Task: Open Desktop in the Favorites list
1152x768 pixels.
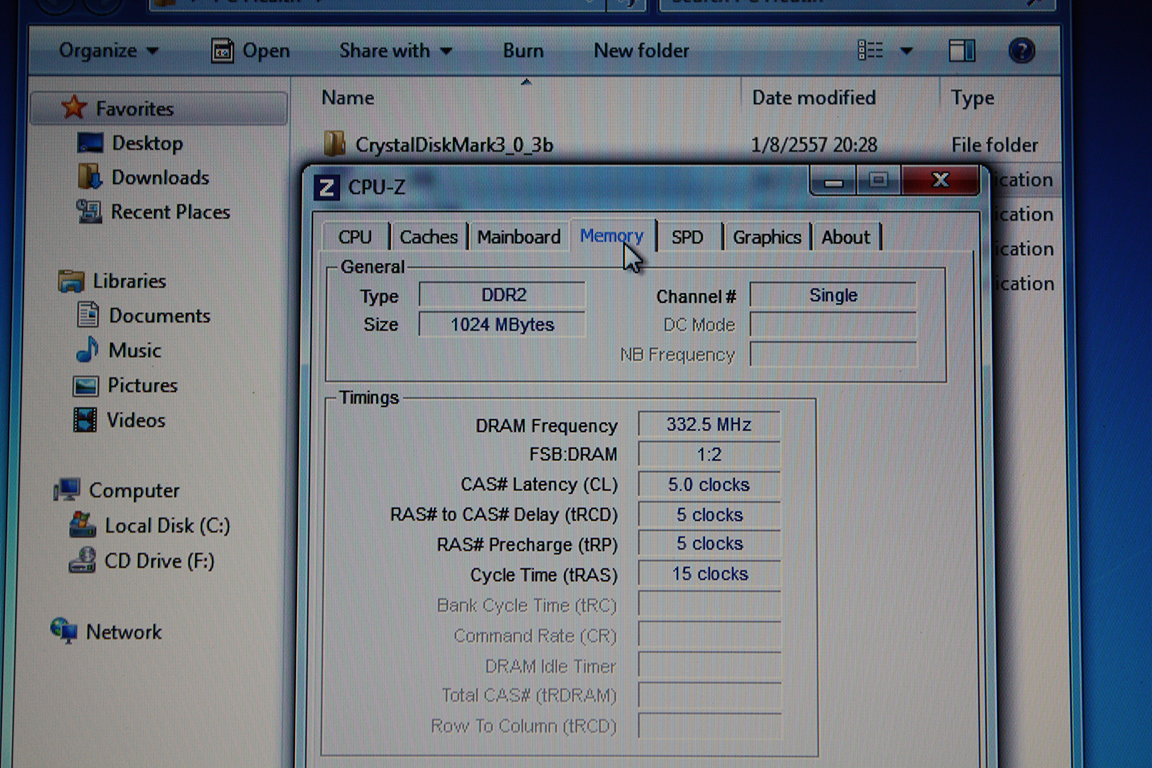Action: [147, 143]
